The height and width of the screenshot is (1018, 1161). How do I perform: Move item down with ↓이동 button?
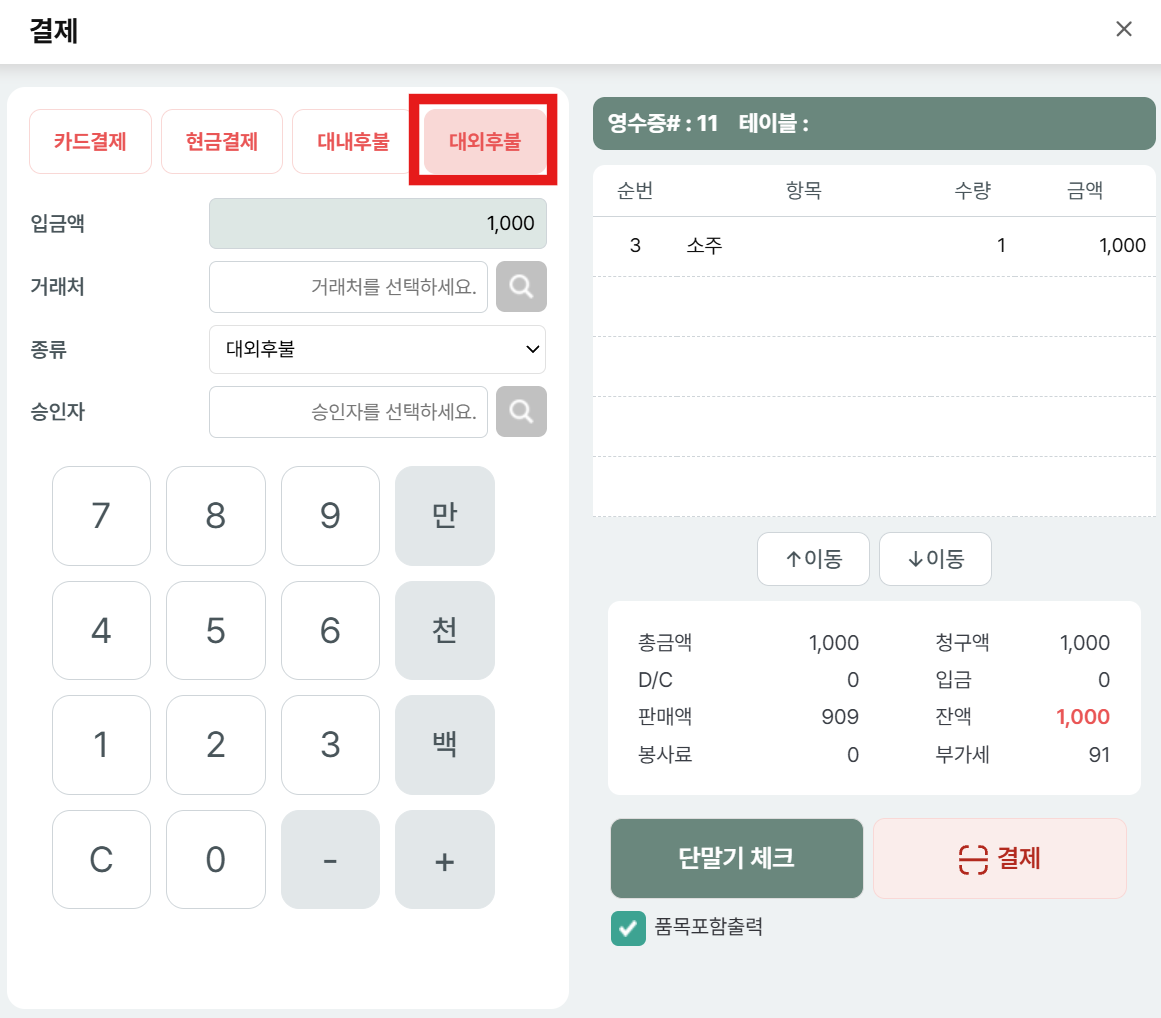pyautogui.click(x=935, y=559)
